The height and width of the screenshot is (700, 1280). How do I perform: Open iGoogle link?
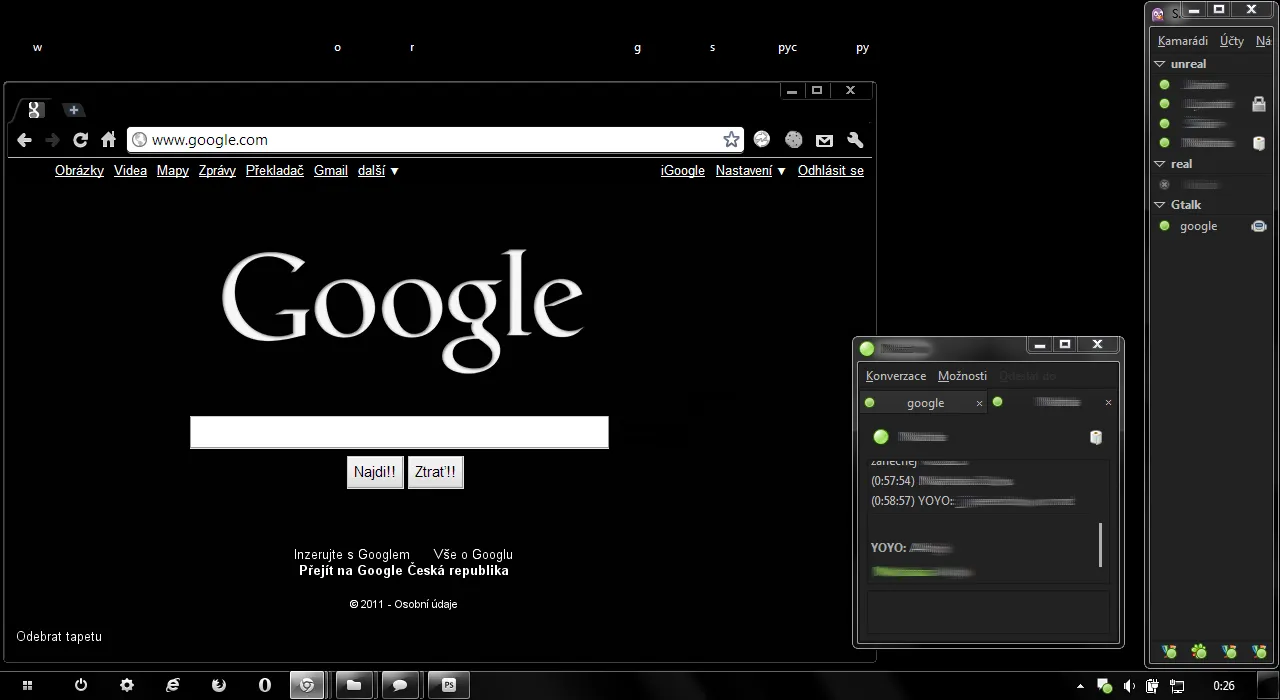click(683, 171)
